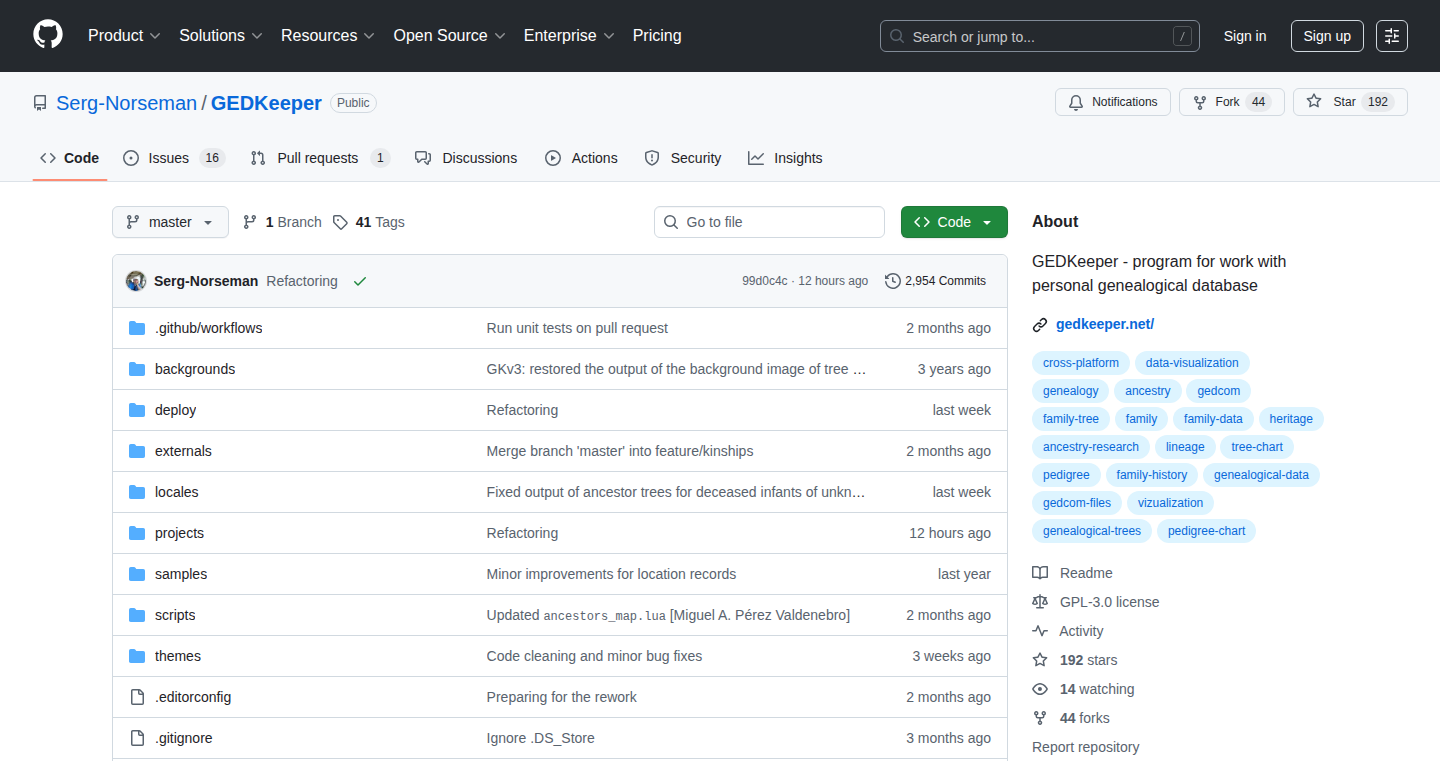Click the eye icon beside 14 watching
1440x761 pixels.
tap(1040, 689)
